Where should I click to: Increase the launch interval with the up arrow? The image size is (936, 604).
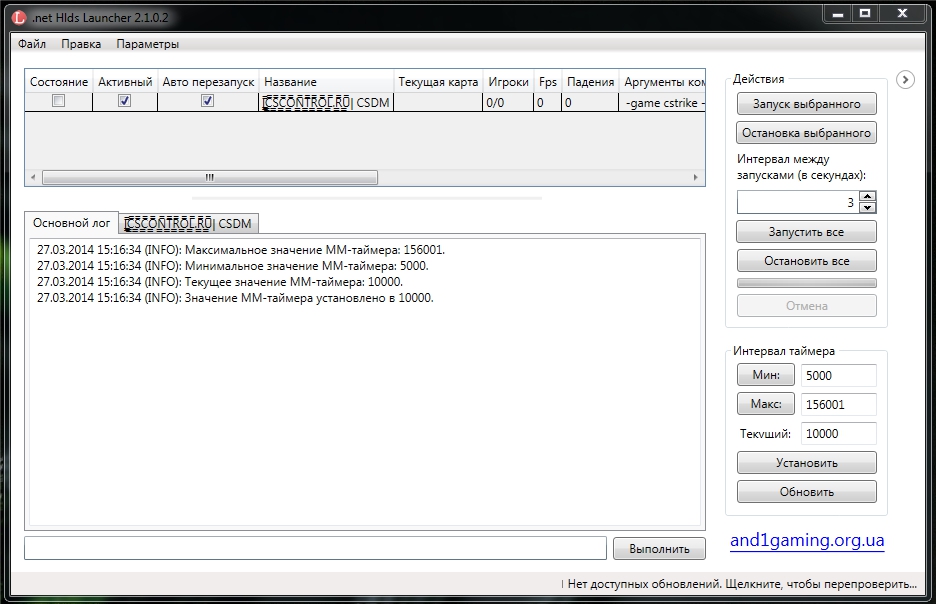(867, 197)
